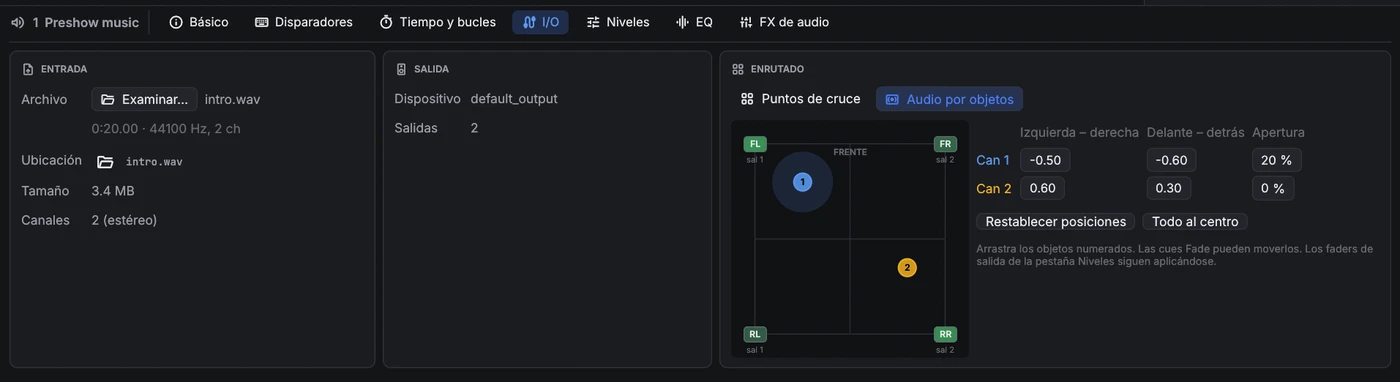Screen dimensions: 1400x382
Task: Click the intro.wav location path
Action: 154,161
